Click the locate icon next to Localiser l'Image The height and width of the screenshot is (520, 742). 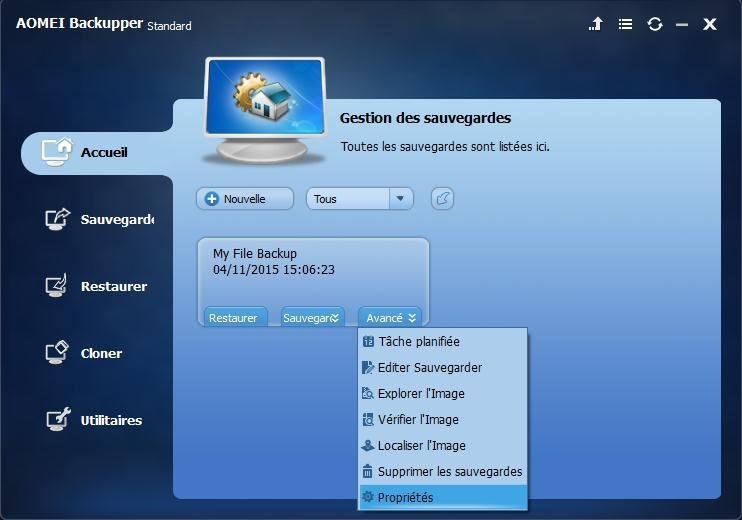point(368,446)
